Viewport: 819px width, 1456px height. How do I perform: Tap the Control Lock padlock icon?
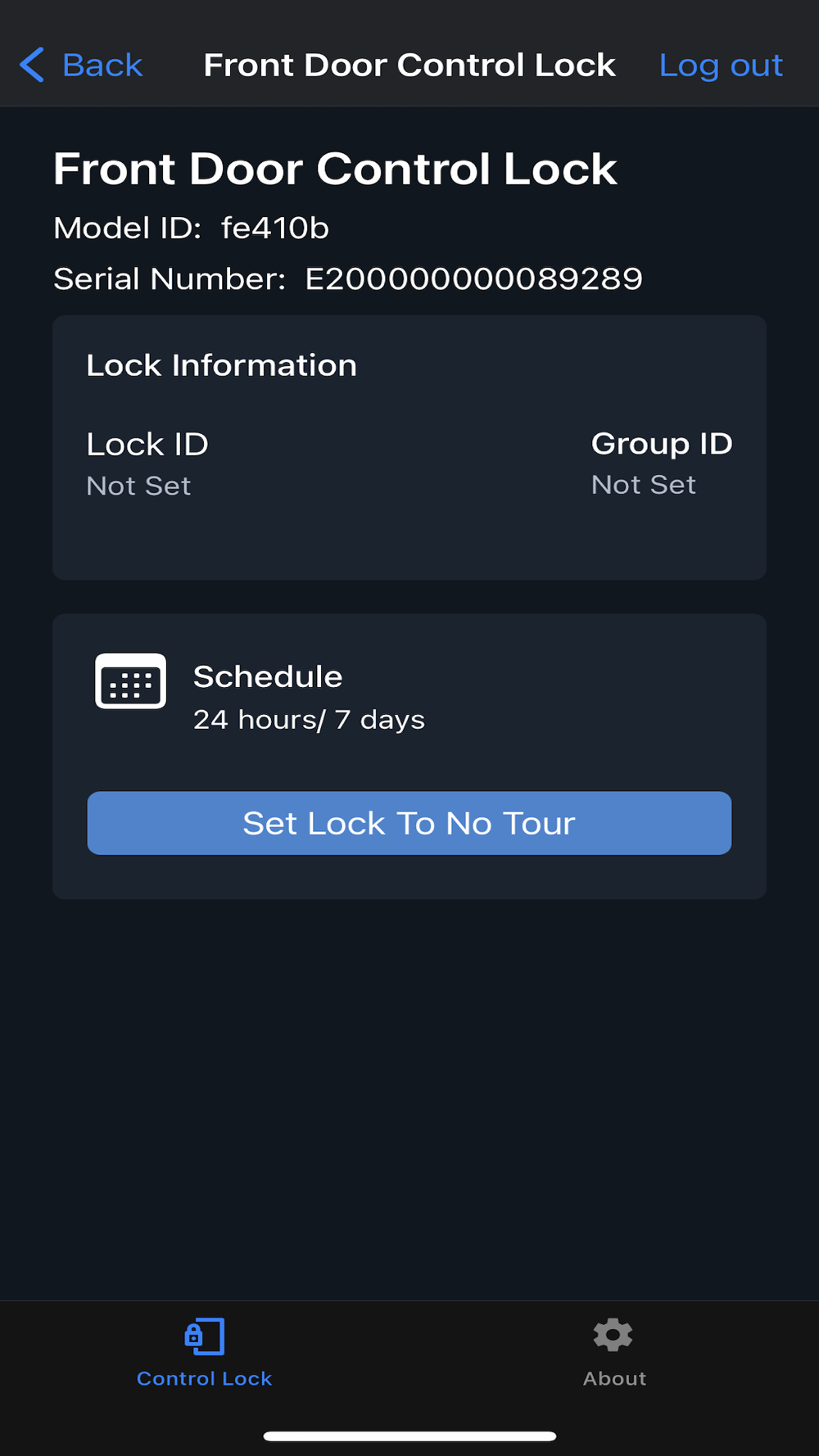(204, 1336)
